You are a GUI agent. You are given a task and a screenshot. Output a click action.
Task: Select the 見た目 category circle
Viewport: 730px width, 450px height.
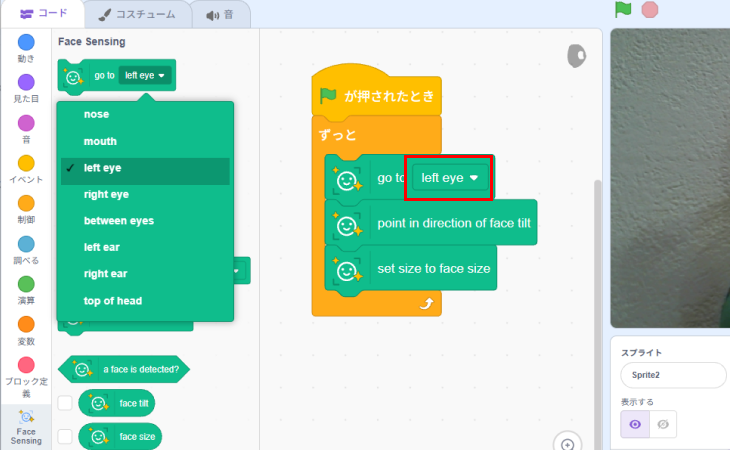[26, 82]
